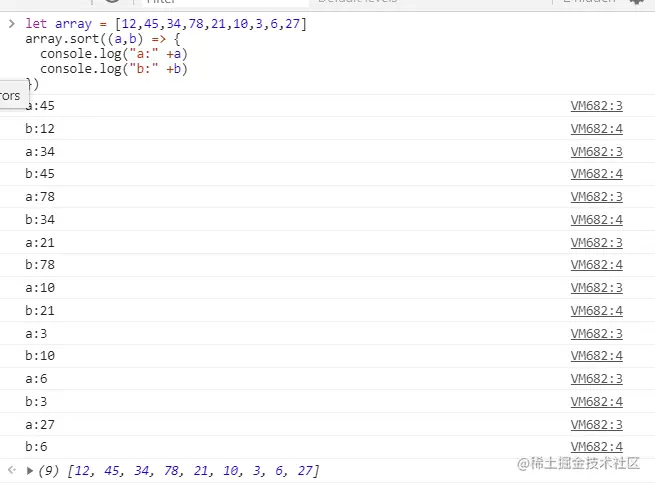Screen dimensions: 655x486
Task: Select the log message "a:21"
Action: tap(40, 243)
